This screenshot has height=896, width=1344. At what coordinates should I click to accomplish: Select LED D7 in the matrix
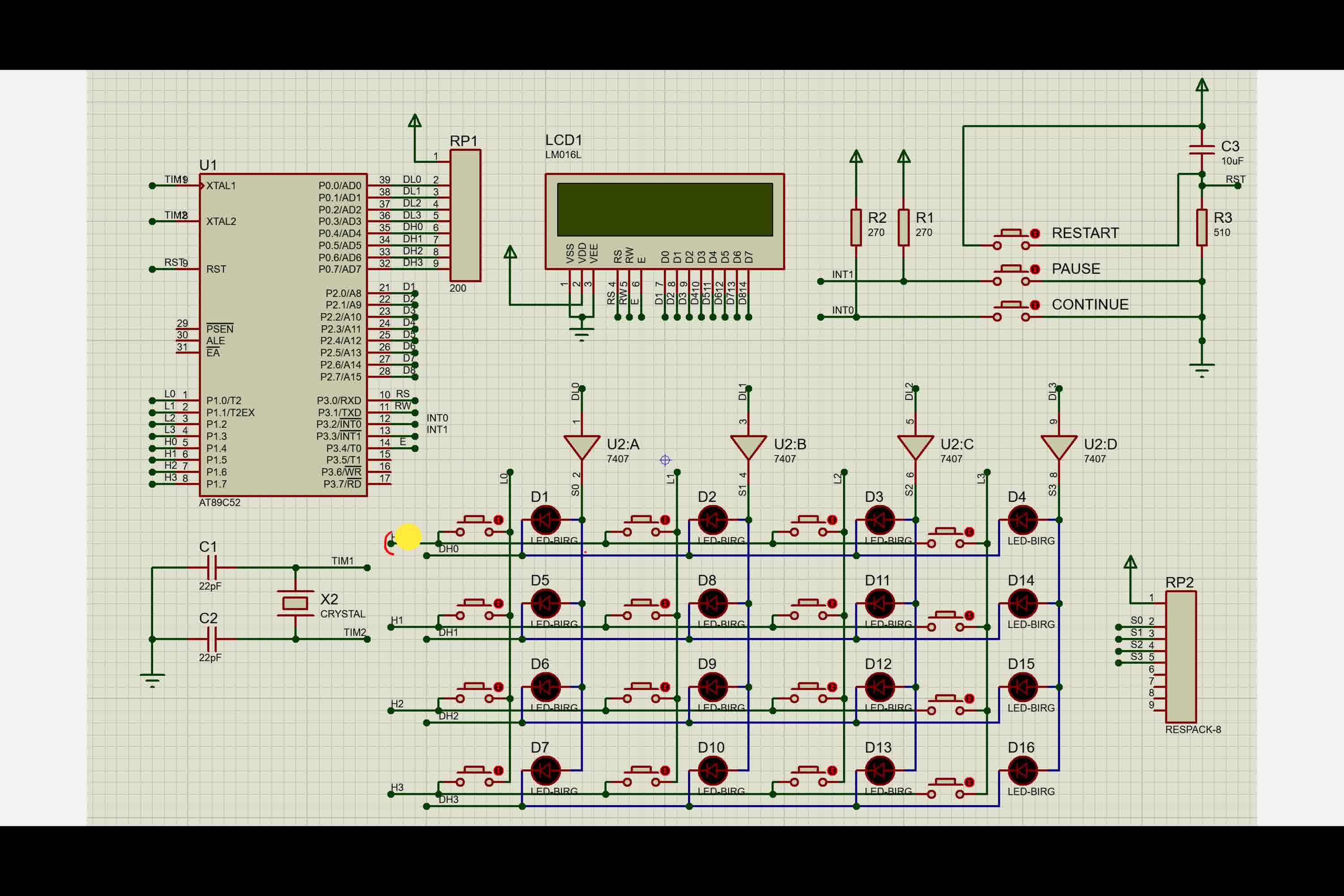(546, 770)
